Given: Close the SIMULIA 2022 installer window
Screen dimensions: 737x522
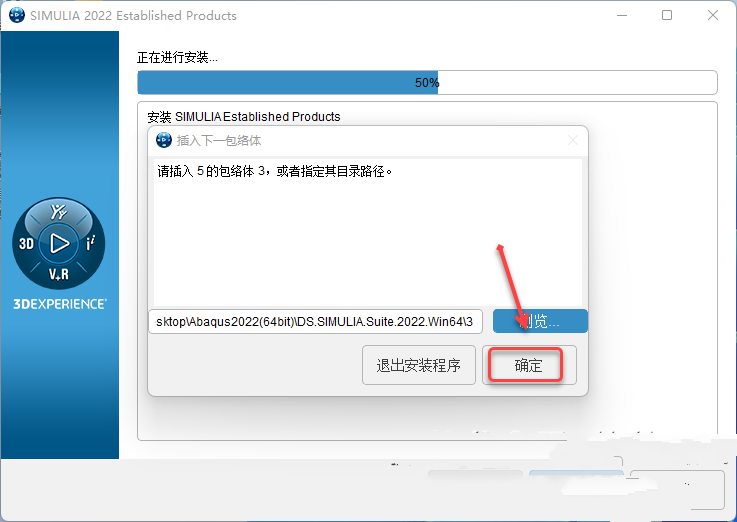Looking at the screenshot, I should pos(713,15).
